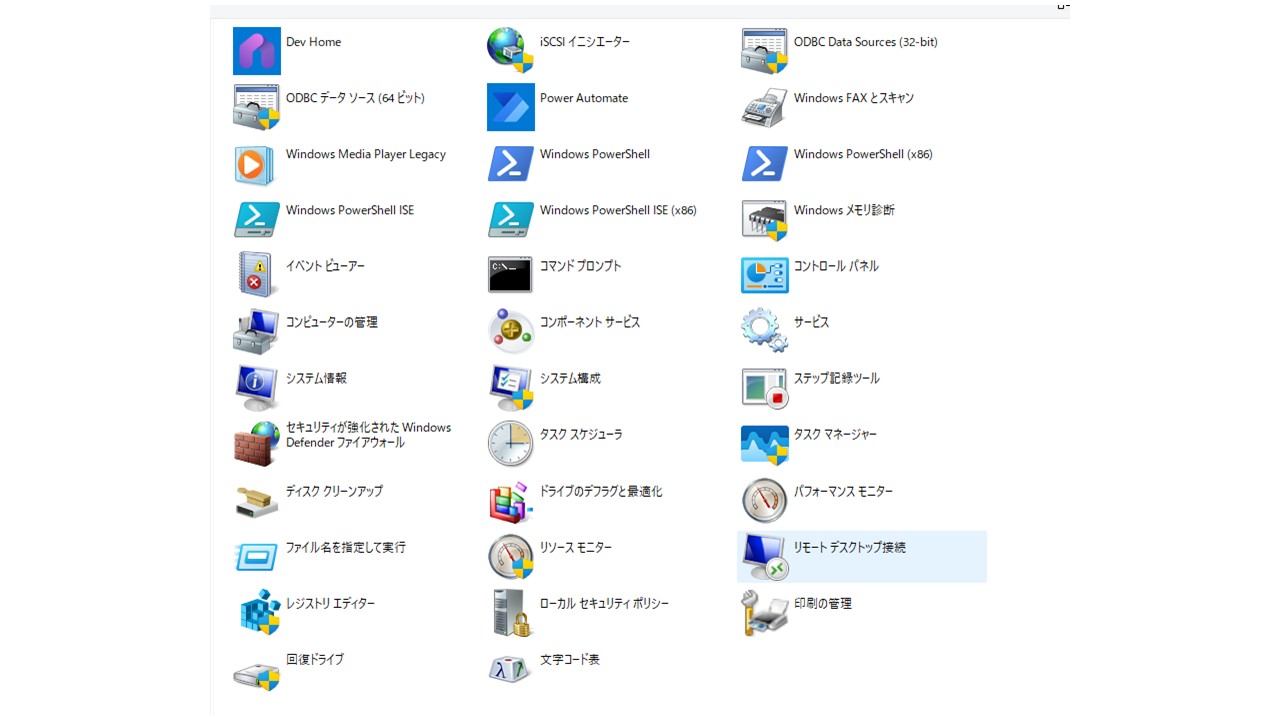
Task: Click the '印刷の管理' label text
Action: pyautogui.click(x=823, y=603)
